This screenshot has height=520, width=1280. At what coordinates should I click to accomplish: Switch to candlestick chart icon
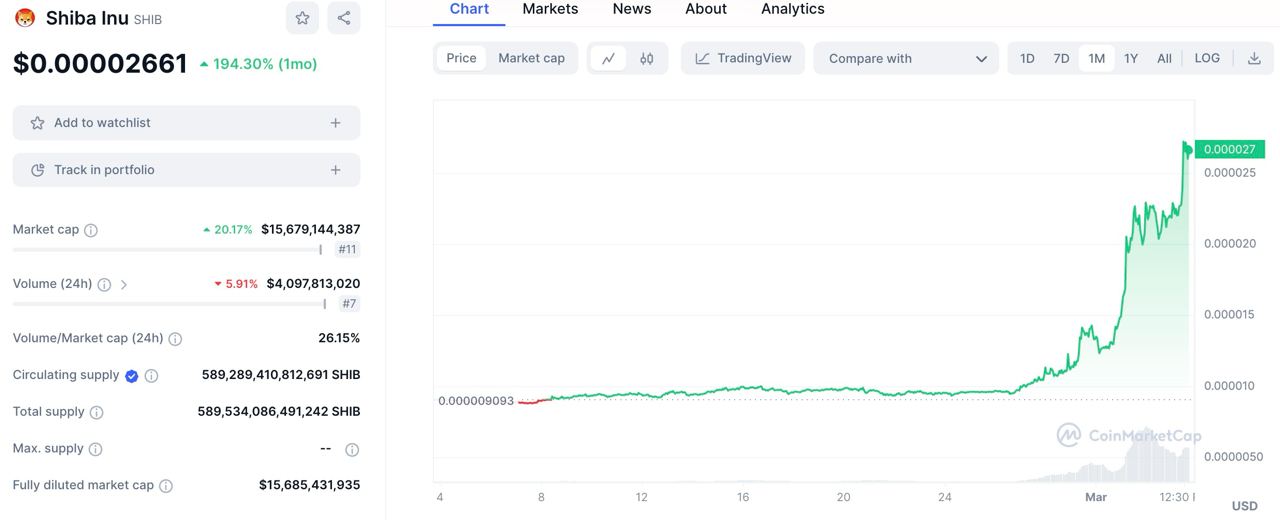[647, 58]
